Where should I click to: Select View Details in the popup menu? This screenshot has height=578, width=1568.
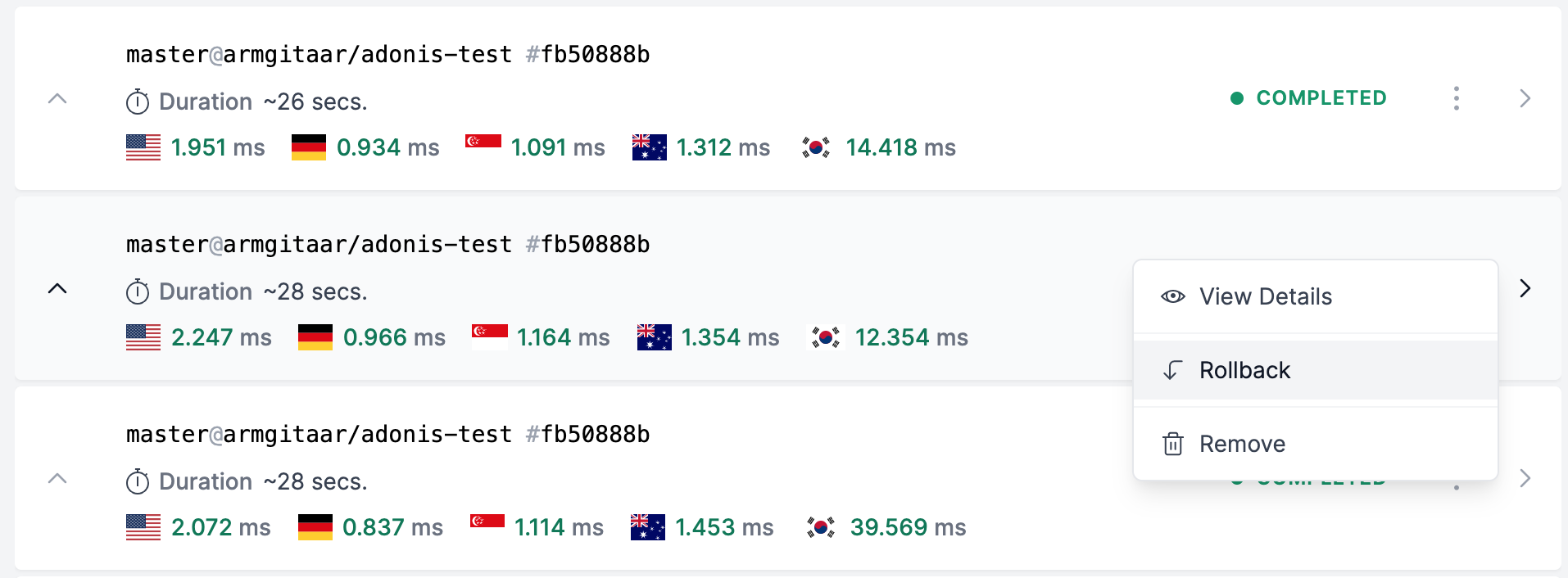pos(1316,296)
